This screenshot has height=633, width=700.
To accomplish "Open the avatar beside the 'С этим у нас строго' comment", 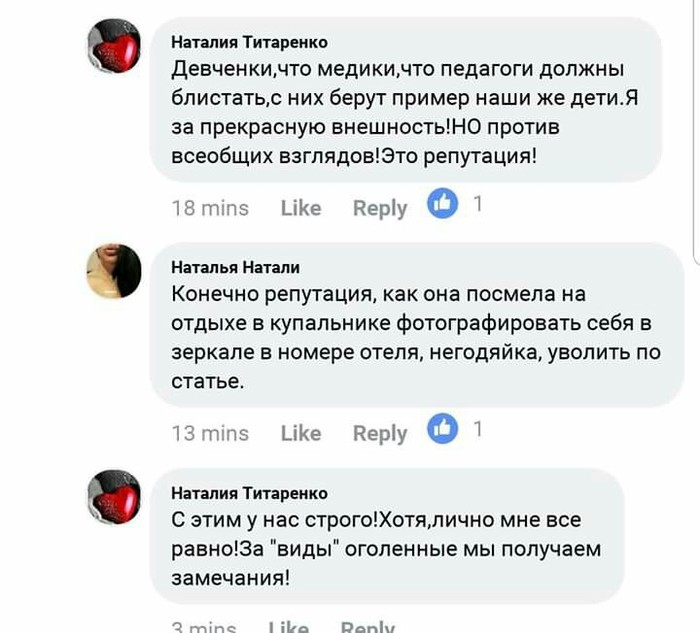I will tap(114, 496).
